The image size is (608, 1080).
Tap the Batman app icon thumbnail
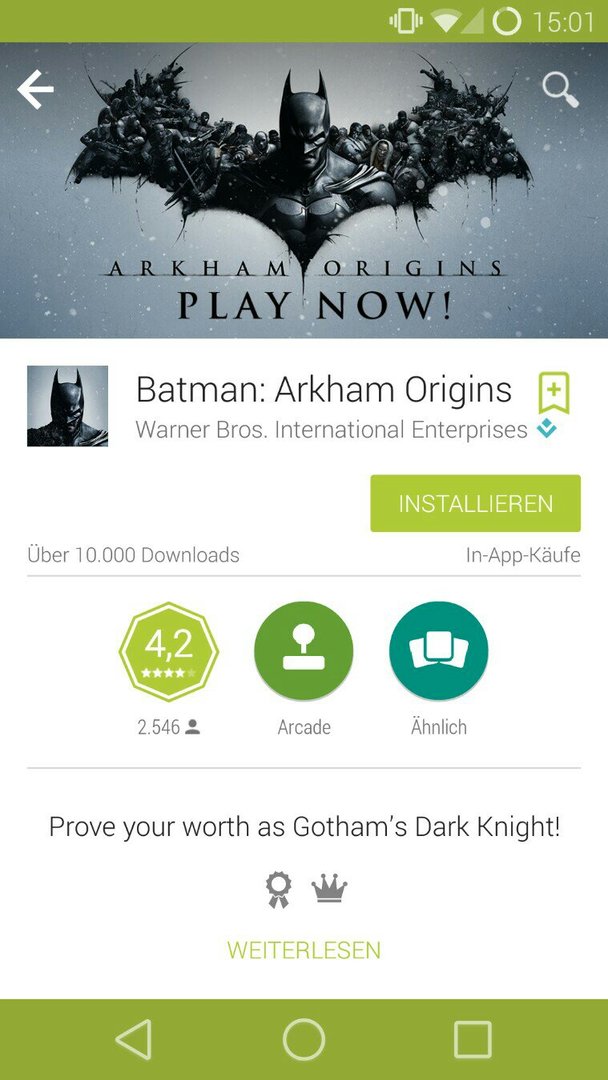point(67,406)
